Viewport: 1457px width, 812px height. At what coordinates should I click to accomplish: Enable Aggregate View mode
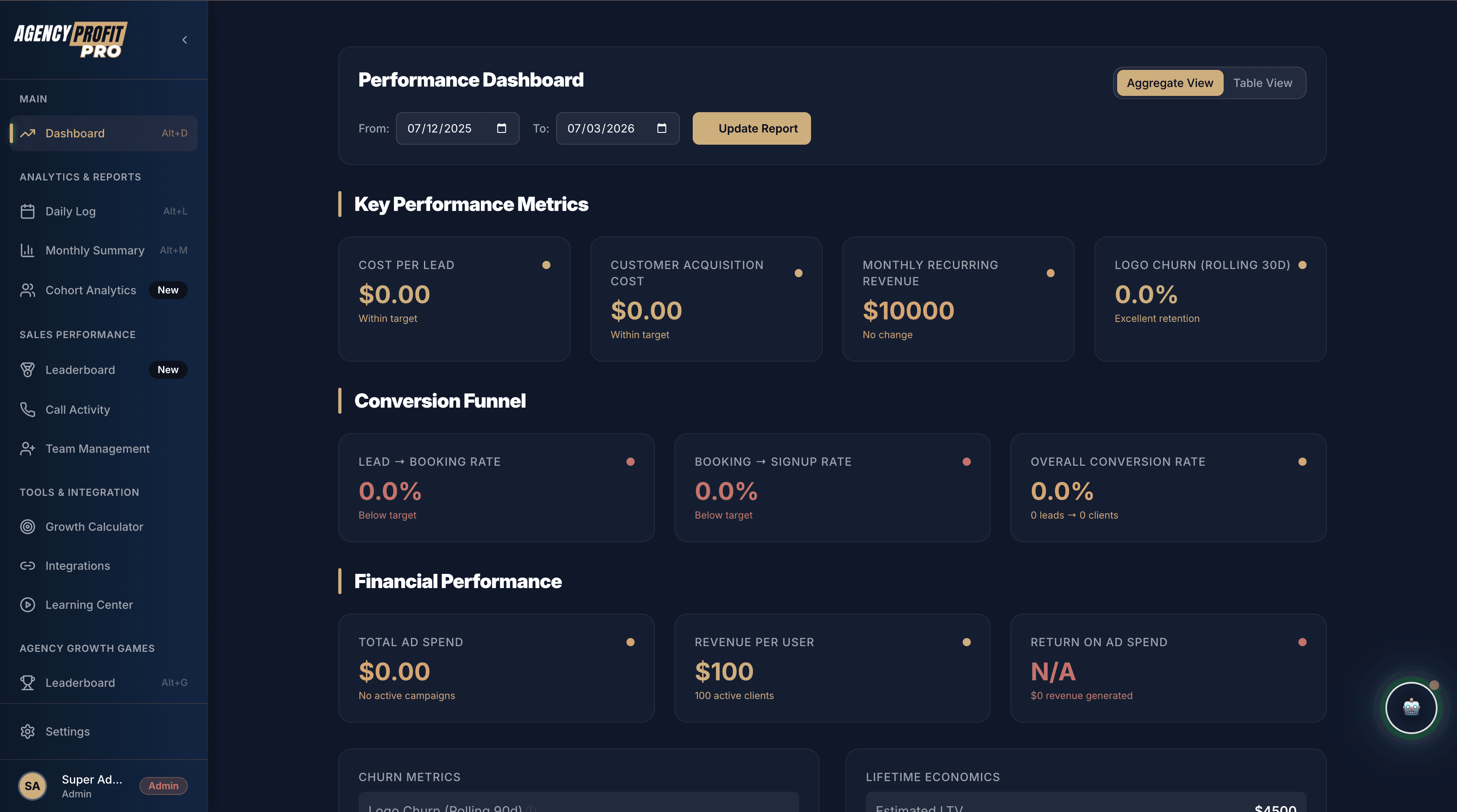[1169, 83]
